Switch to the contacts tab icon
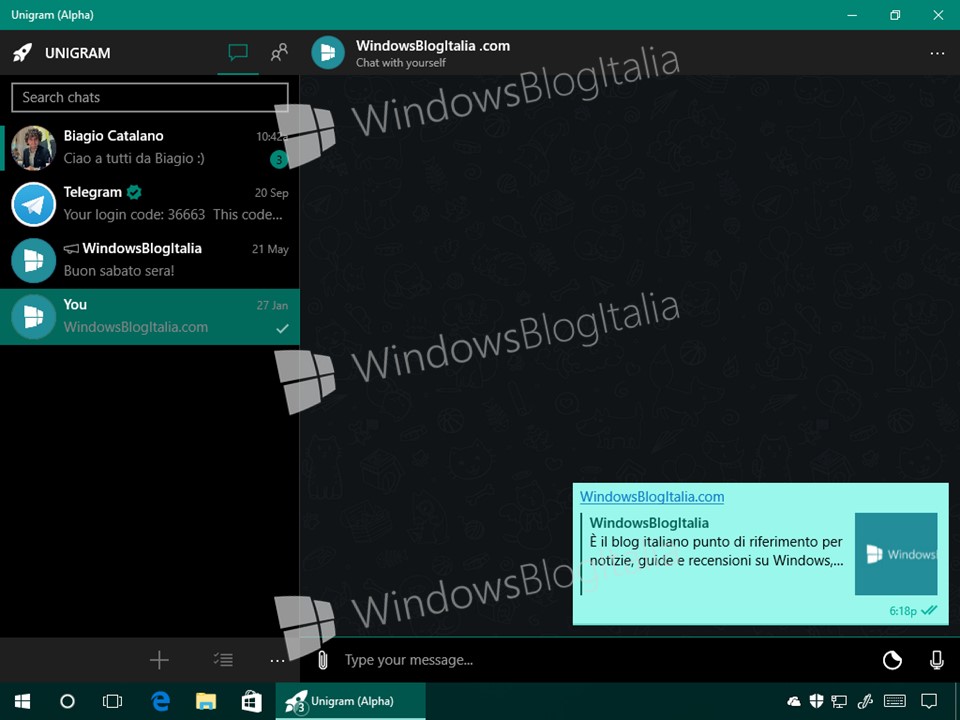The width and height of the screenshot is (960, 720). pos(279,53)
